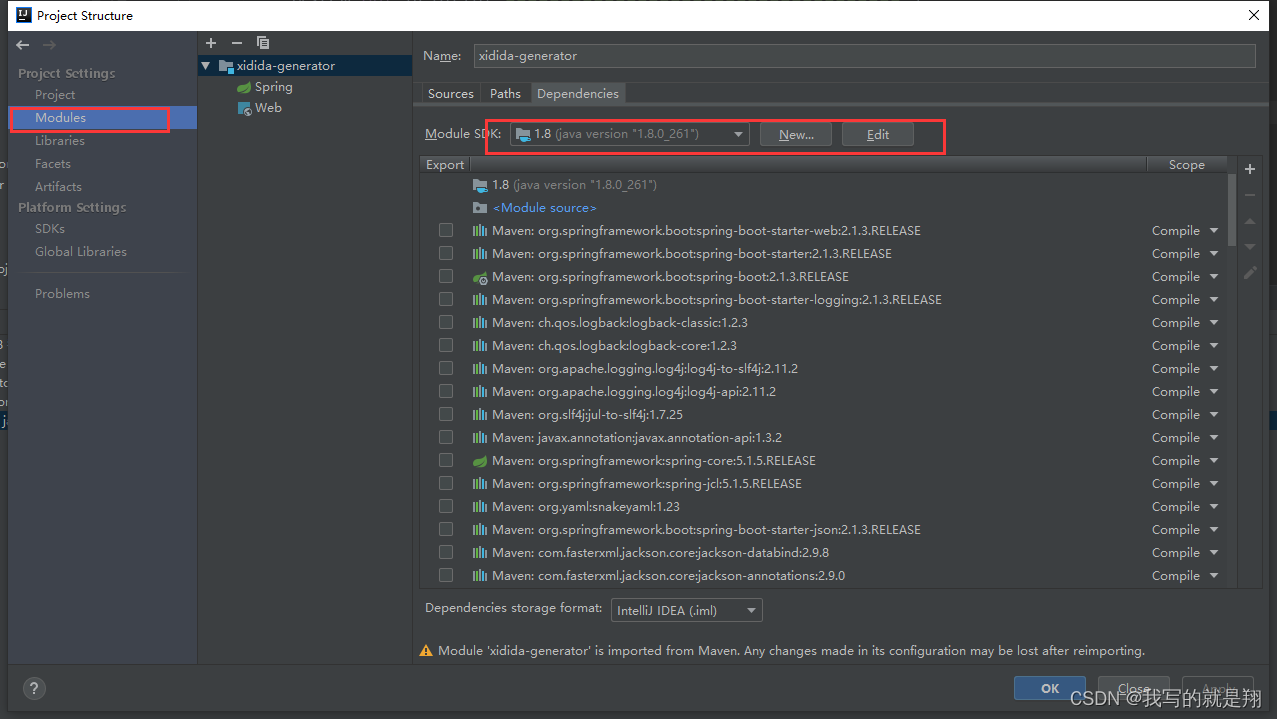Image resolution: width=1277 pixels, height=719 pixels.
Task: Check export for spring-boot-starter-web
Action: (x=446, y=231)
